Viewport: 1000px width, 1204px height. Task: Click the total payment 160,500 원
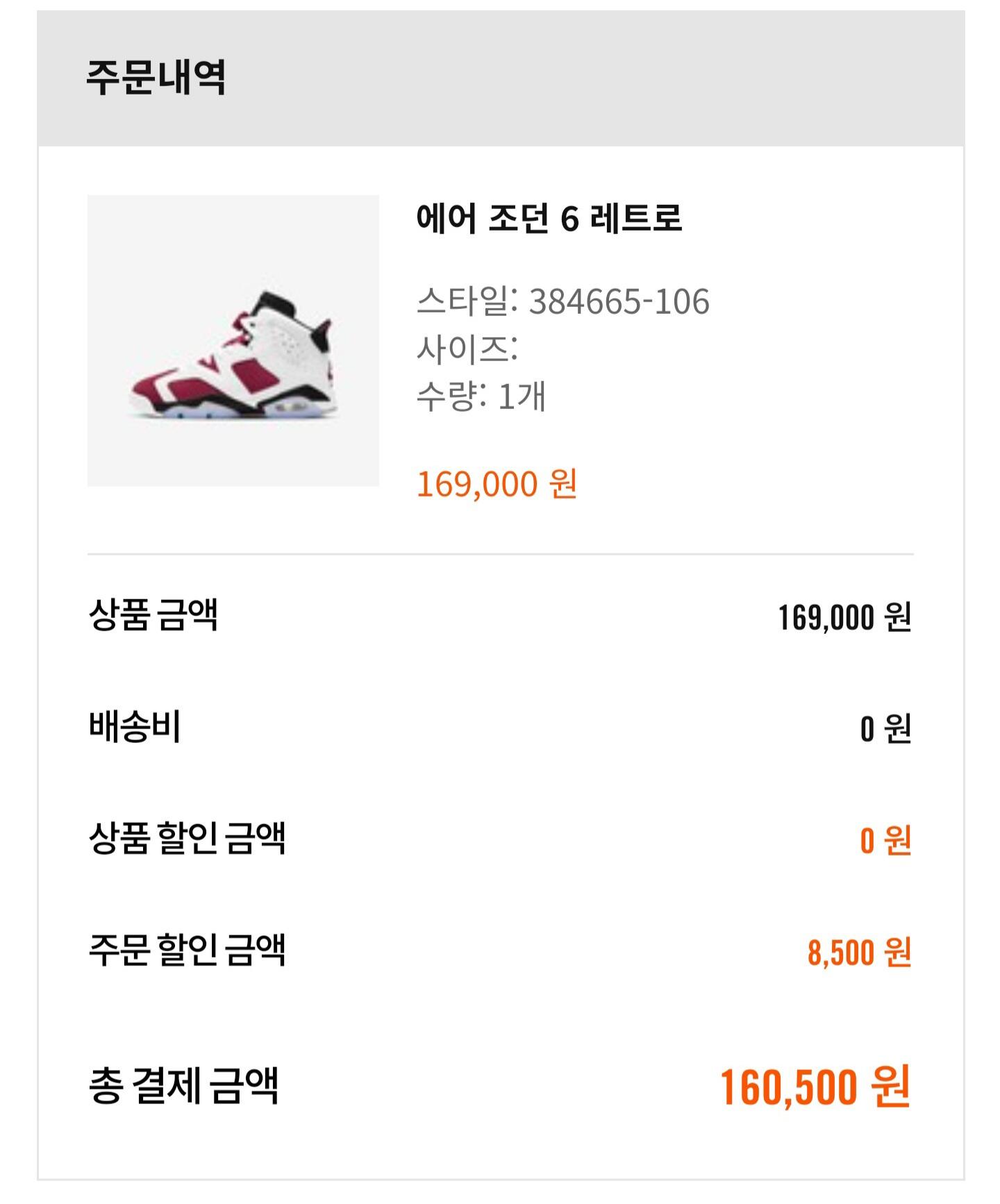815,1087
